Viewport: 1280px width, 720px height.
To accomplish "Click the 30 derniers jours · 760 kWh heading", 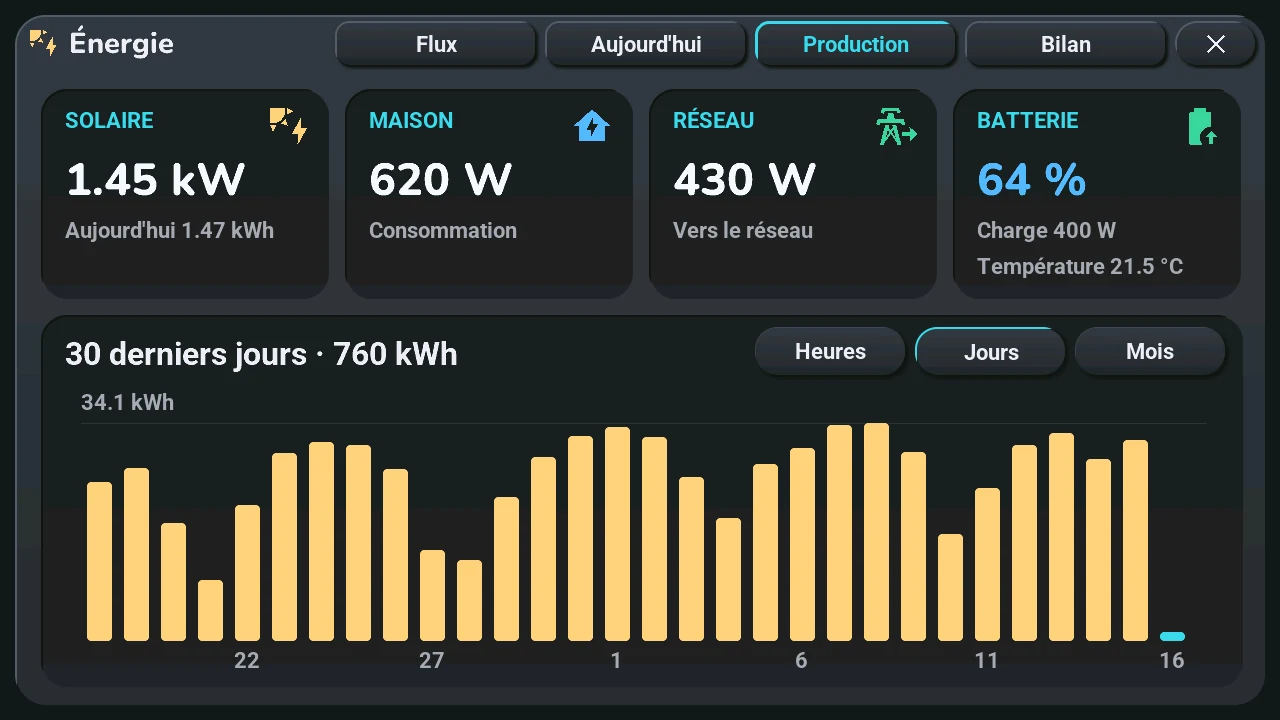I will click(x=261, y=354).
